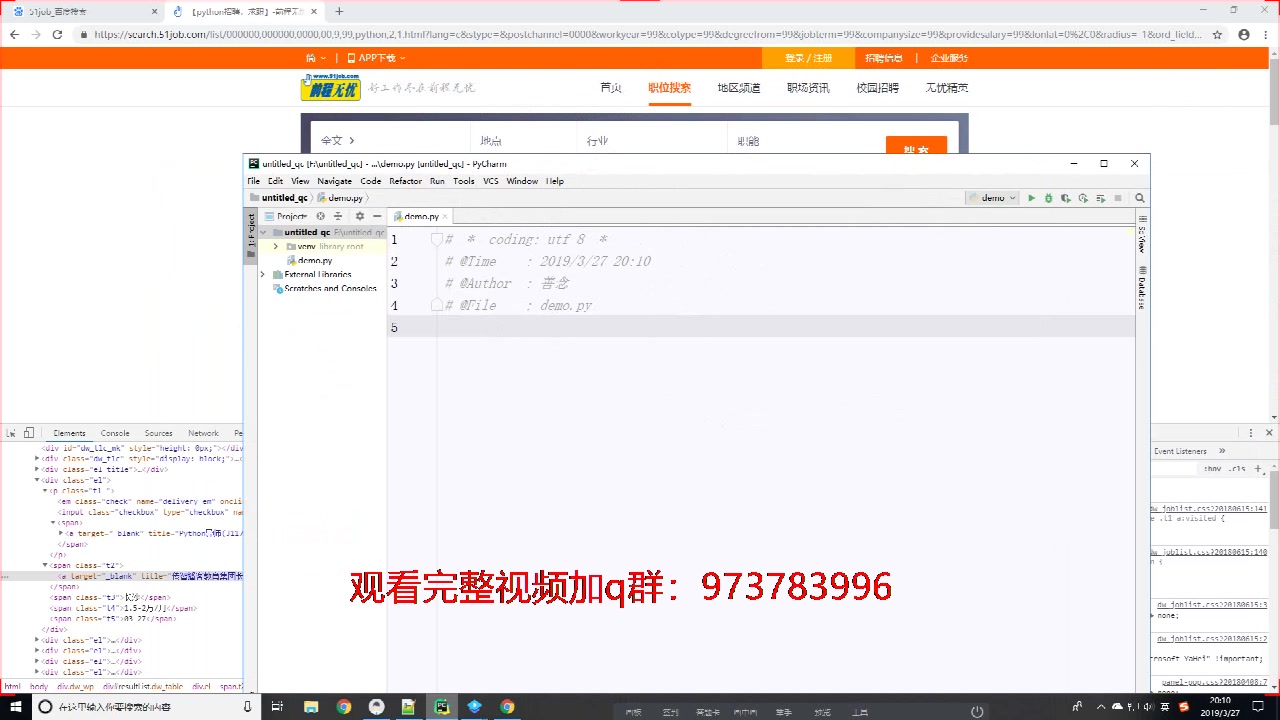1280x720 pixels.
Task: Open the demo run configuration dropdown
Action: click(x=994, y=197)
